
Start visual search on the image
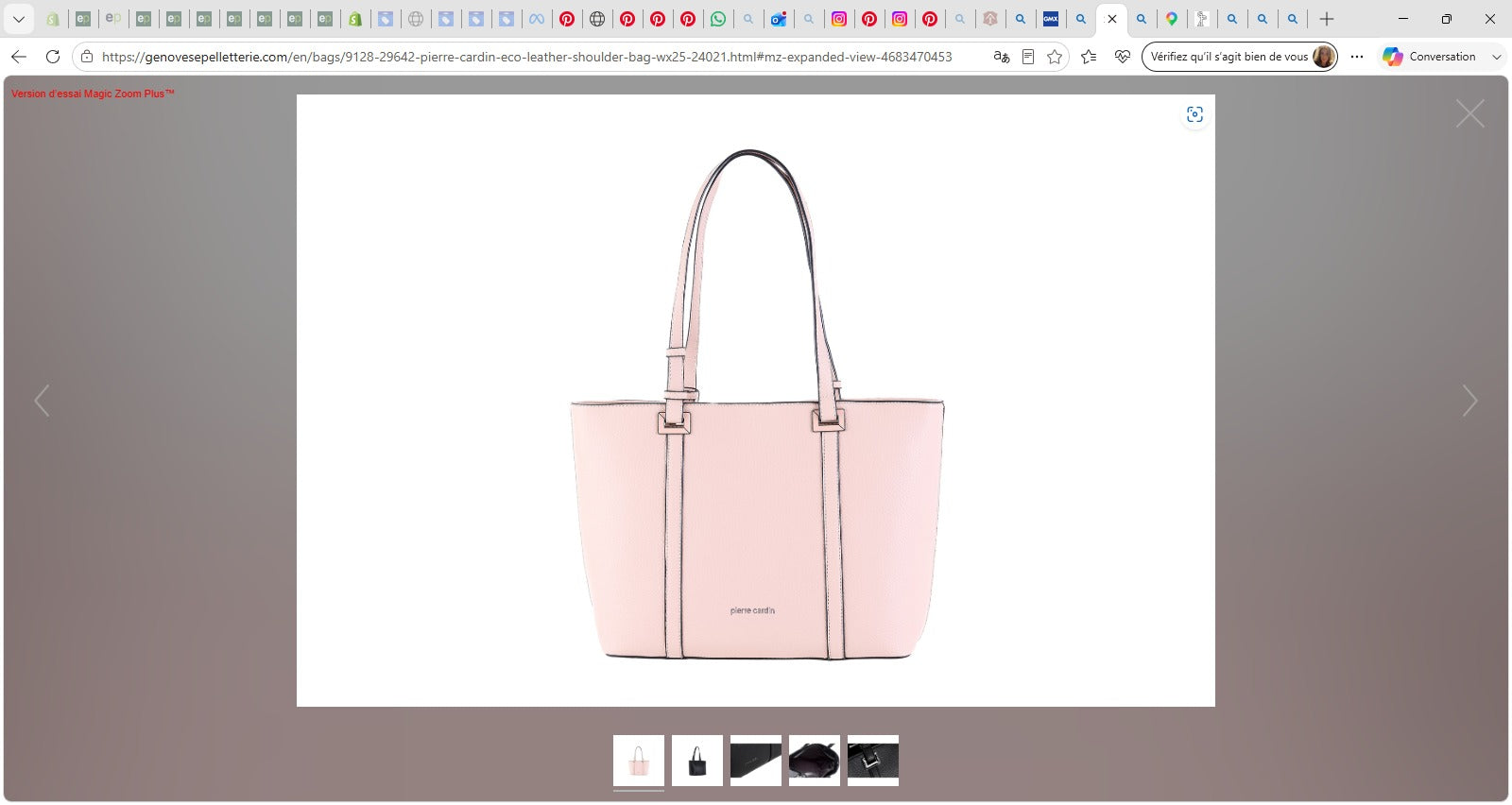click(1194, 114)
